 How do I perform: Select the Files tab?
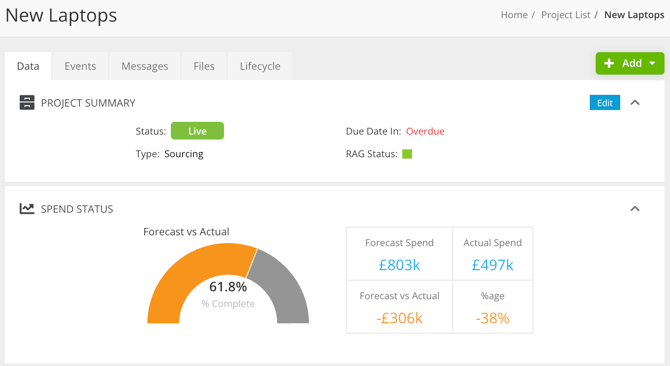204,66
